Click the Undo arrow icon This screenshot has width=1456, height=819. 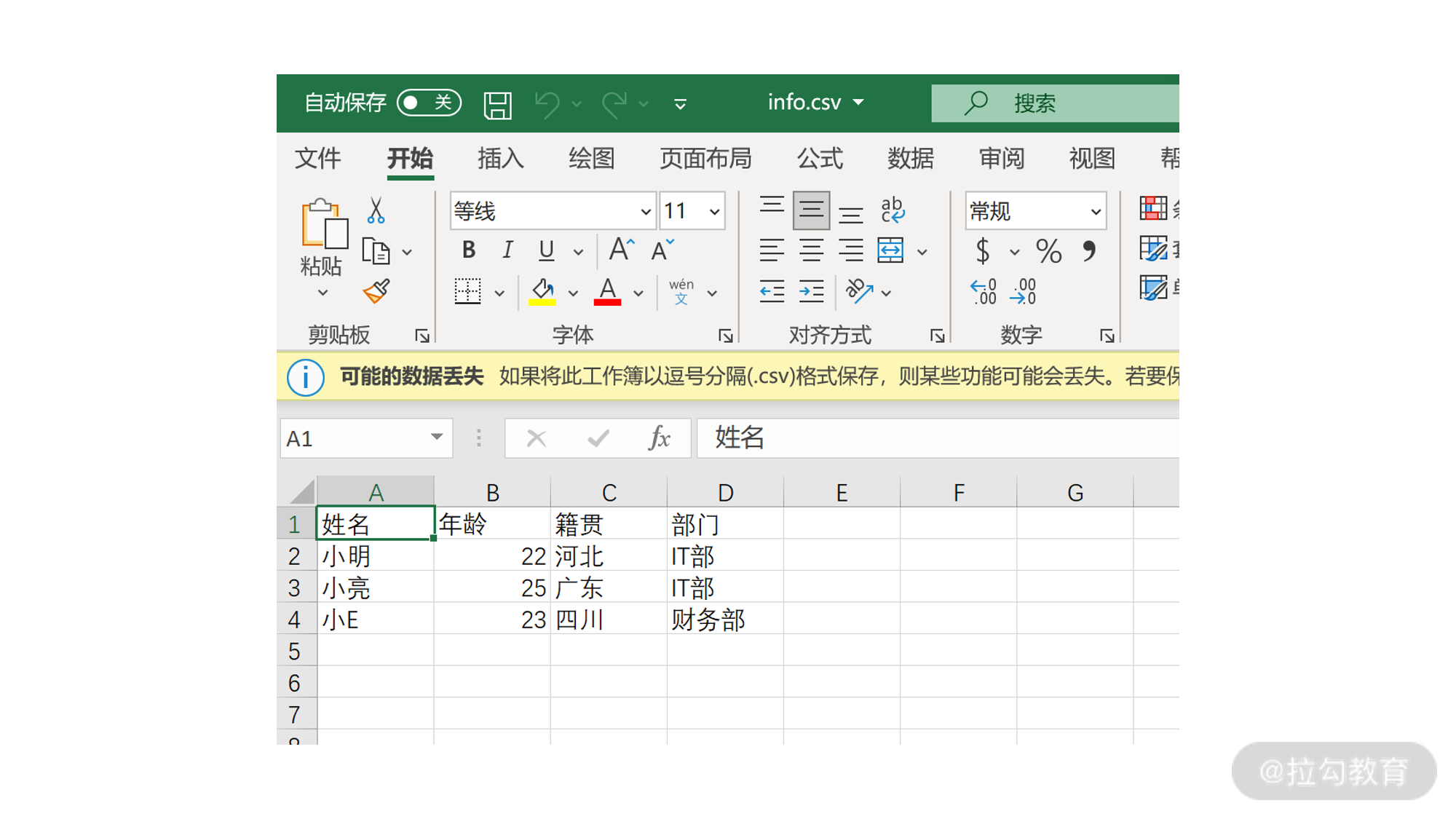coord(548,104)
